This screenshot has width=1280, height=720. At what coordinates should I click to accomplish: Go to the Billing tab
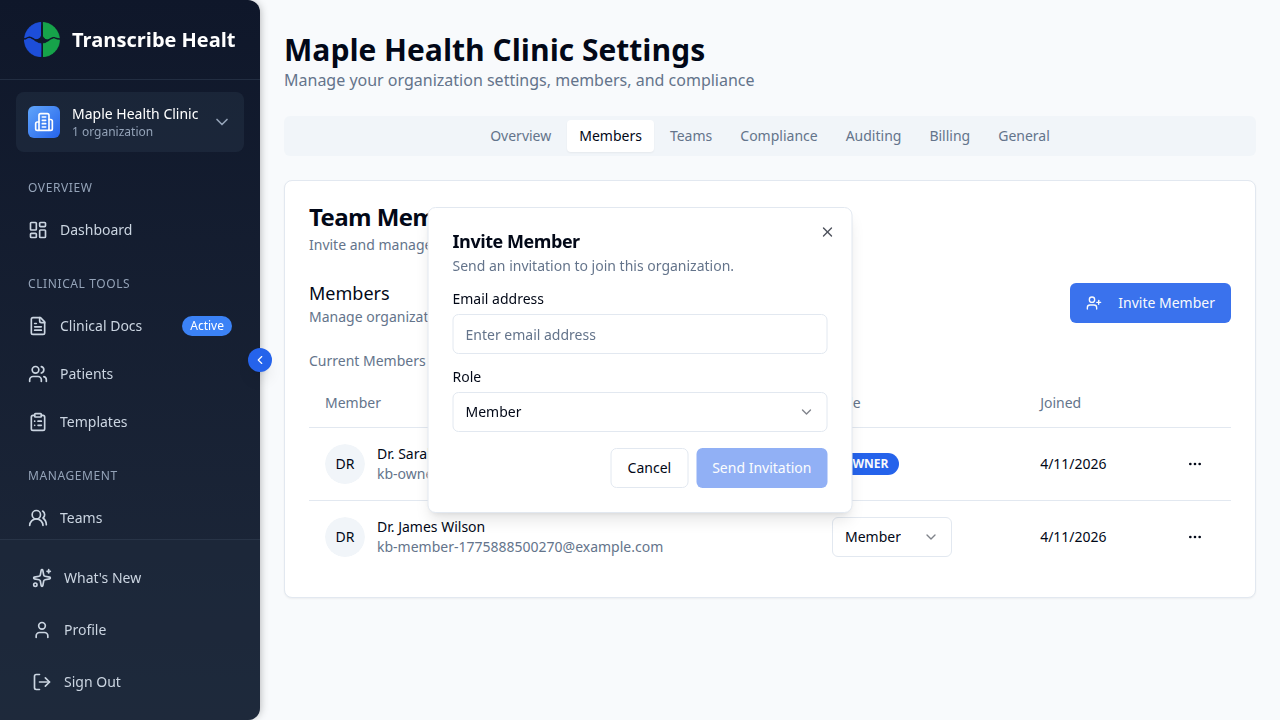[x=949, y=135]
